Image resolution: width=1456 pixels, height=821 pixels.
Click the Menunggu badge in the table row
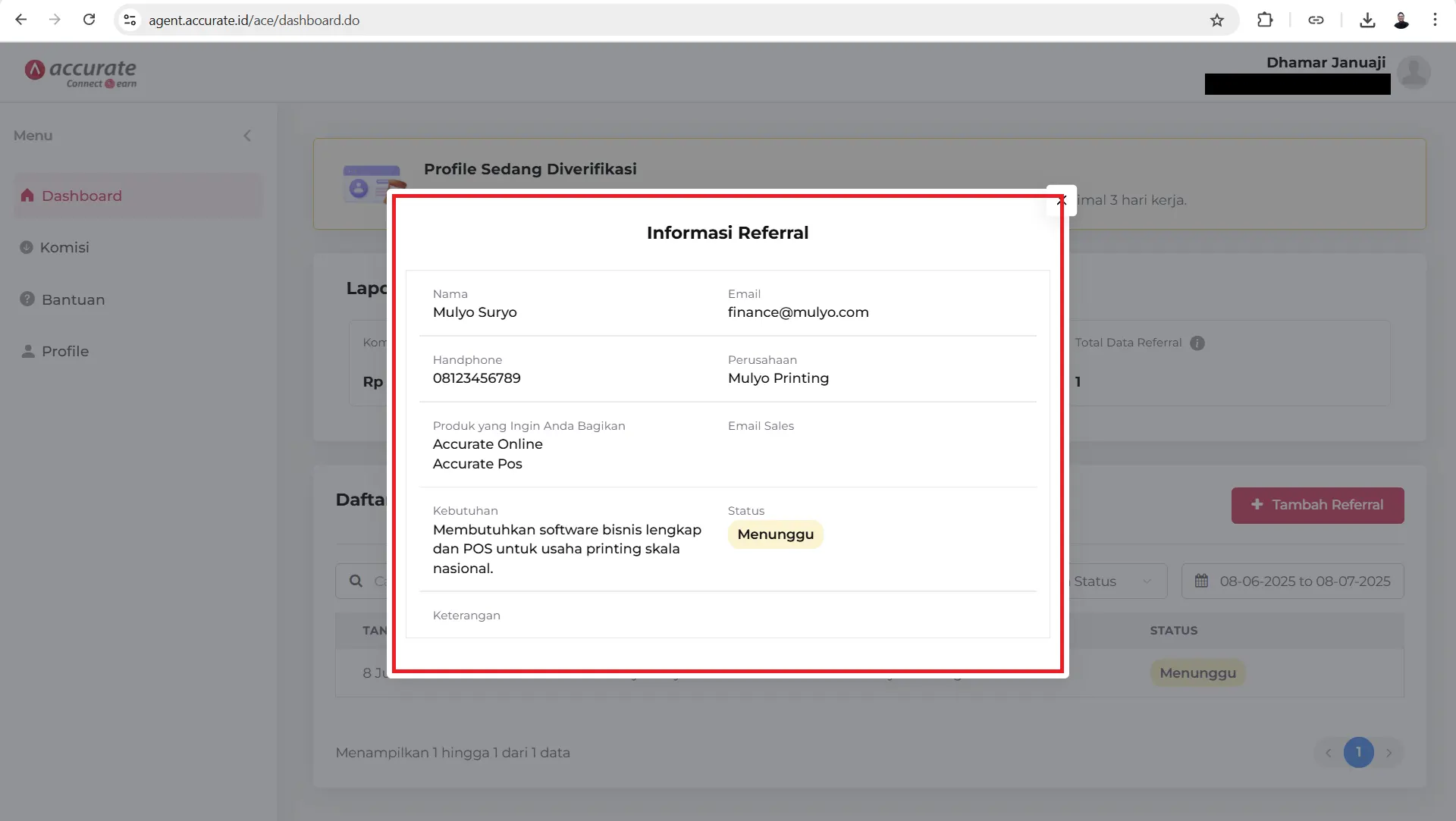pos(1197,672)
